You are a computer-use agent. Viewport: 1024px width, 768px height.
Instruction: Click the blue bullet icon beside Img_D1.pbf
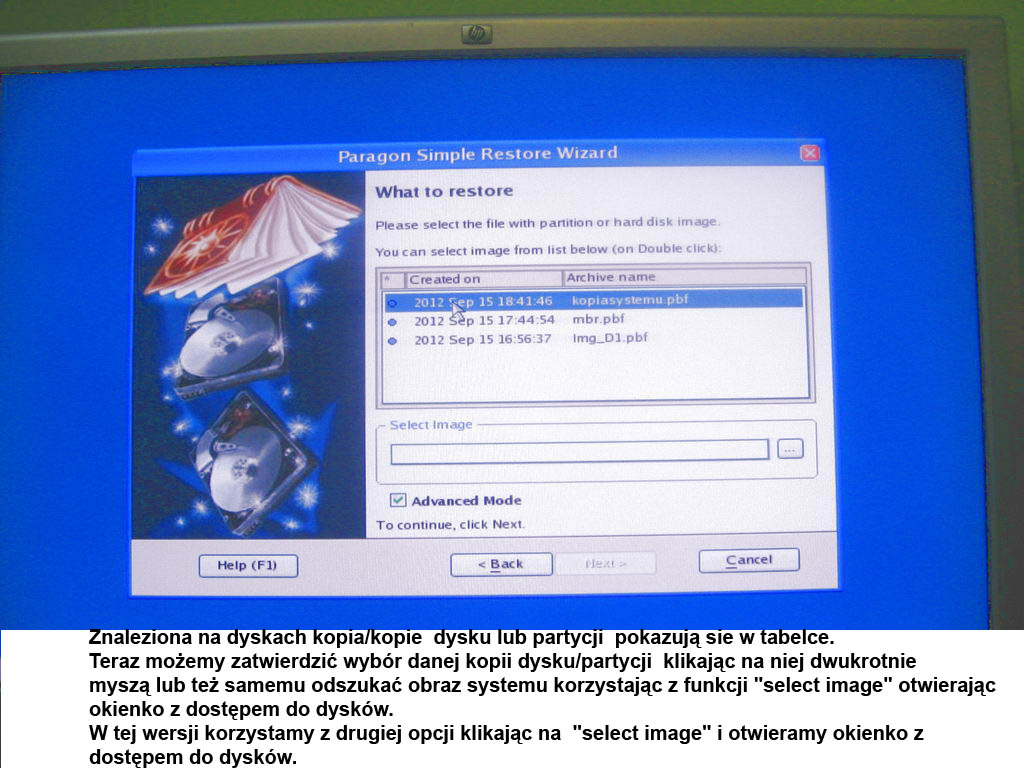[x=392, y=341]
